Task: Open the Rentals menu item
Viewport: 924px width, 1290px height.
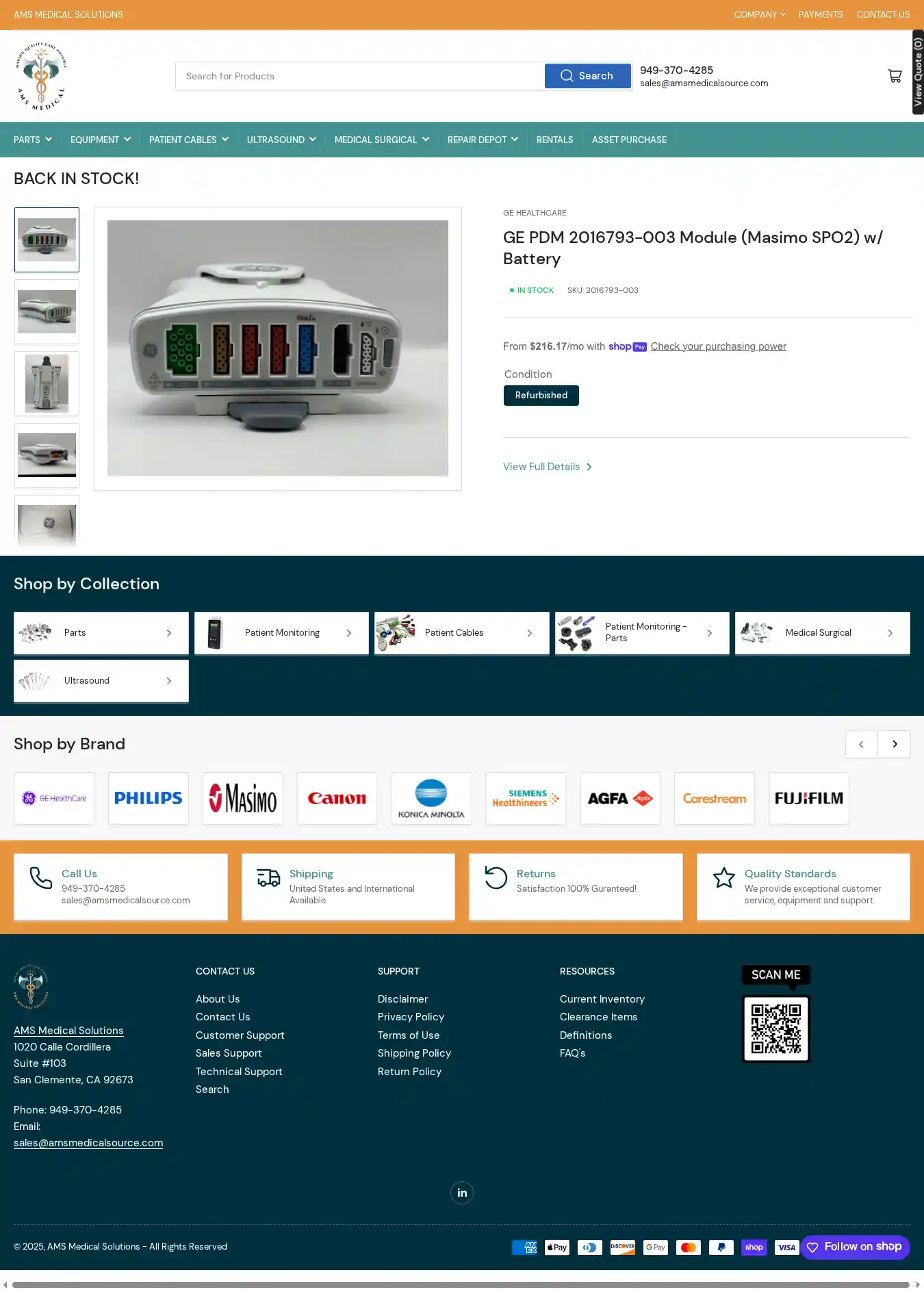Action: pos(555,140)
